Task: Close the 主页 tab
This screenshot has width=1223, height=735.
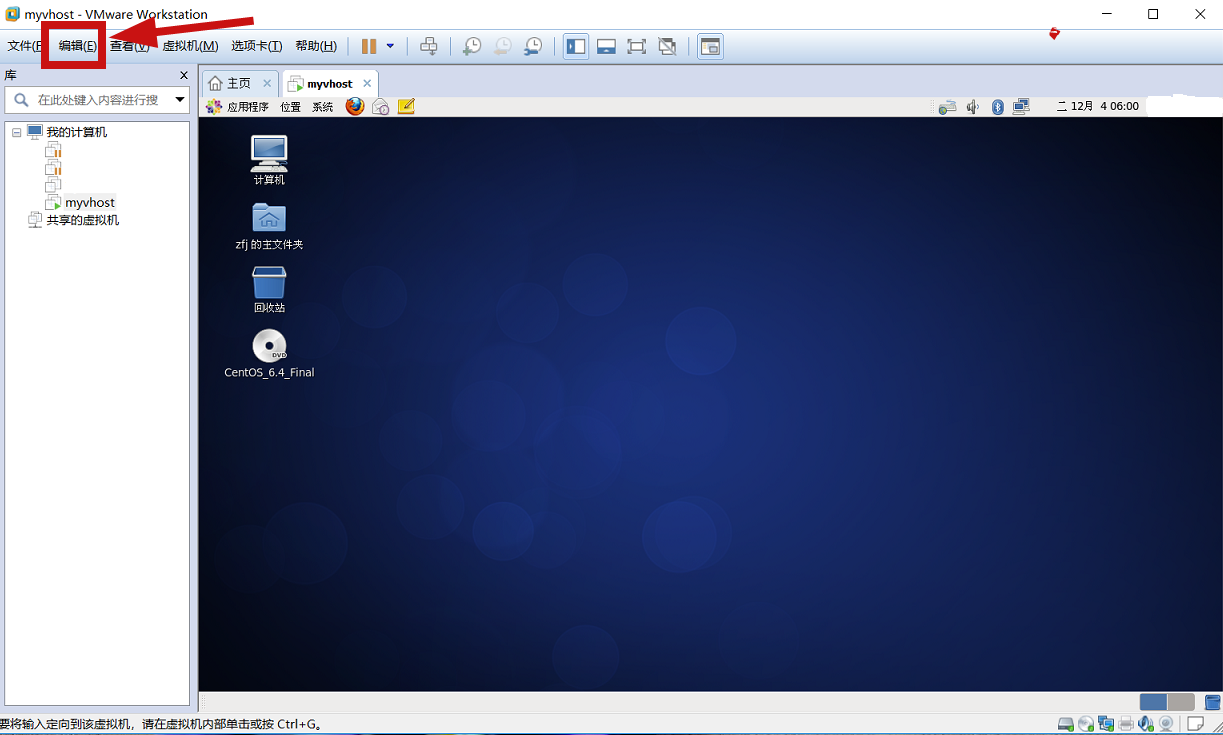Action: [267, 83]
